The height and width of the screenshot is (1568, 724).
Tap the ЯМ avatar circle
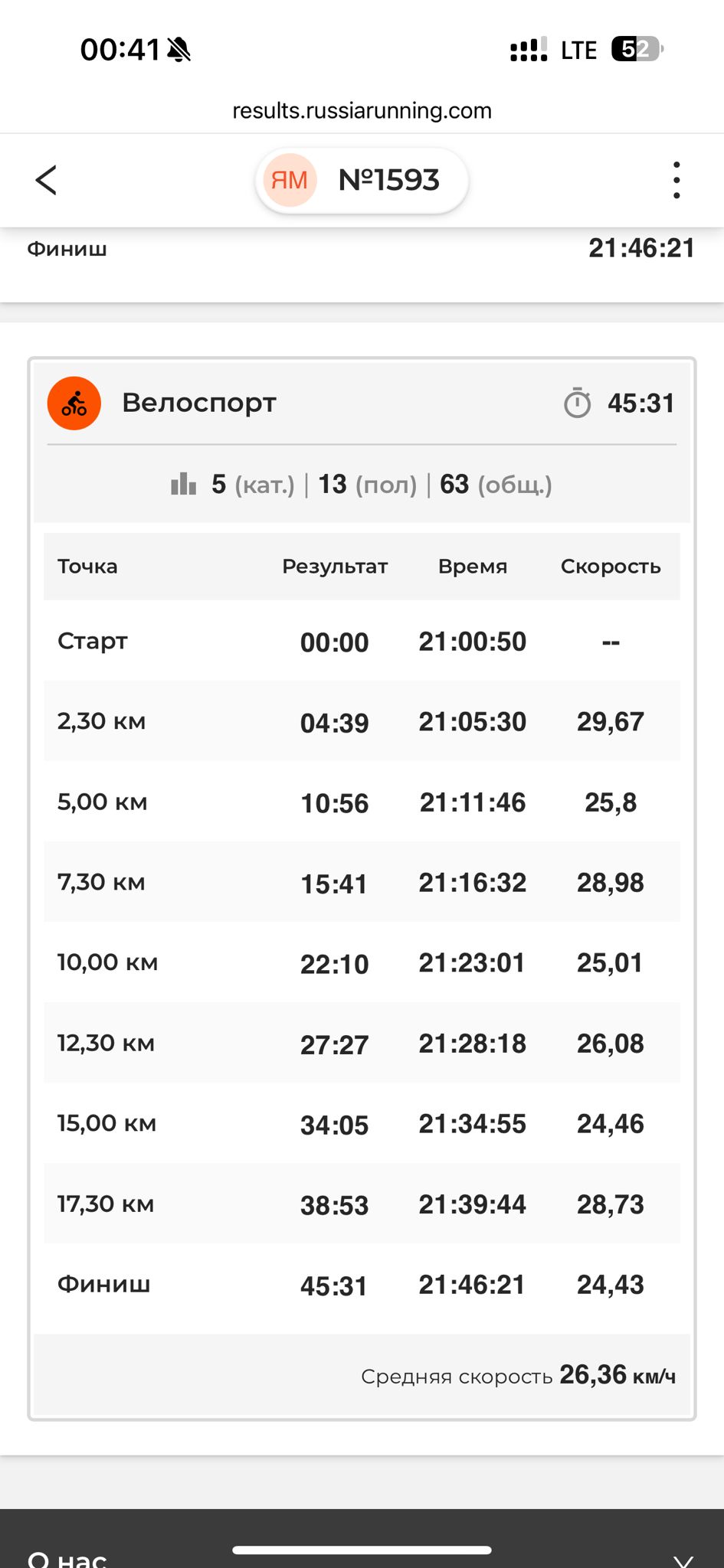[290, 180]
